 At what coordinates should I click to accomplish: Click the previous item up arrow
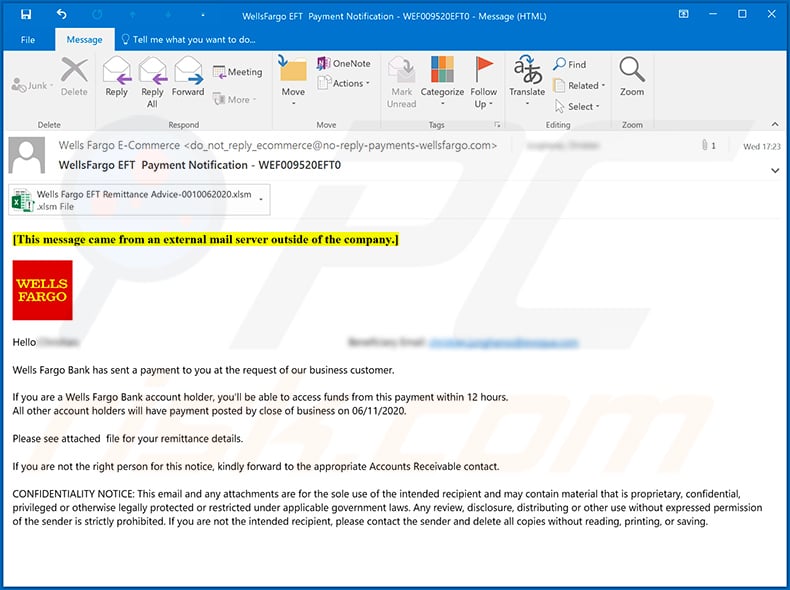tap(133, 15)
